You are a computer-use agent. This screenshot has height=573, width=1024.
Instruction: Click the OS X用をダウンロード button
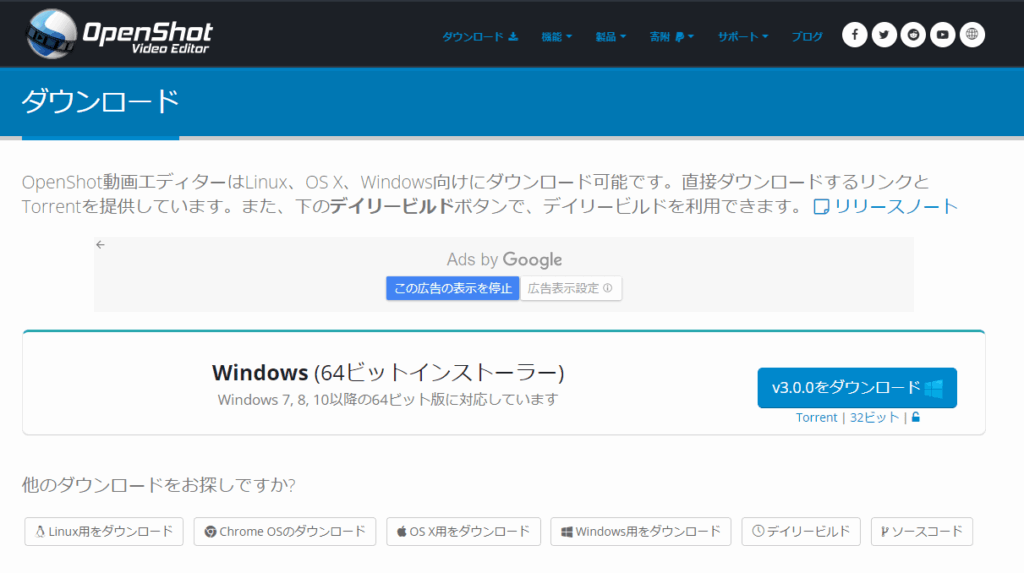(463, 531)
